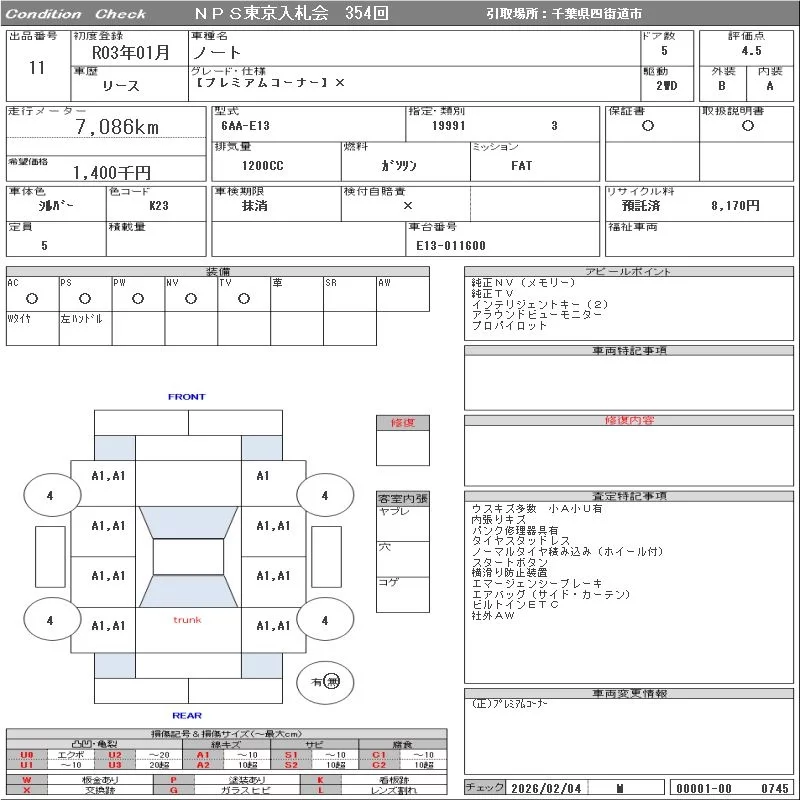
Task: Click the circle mark under 保証書
Action: click(x=648, y=126)
